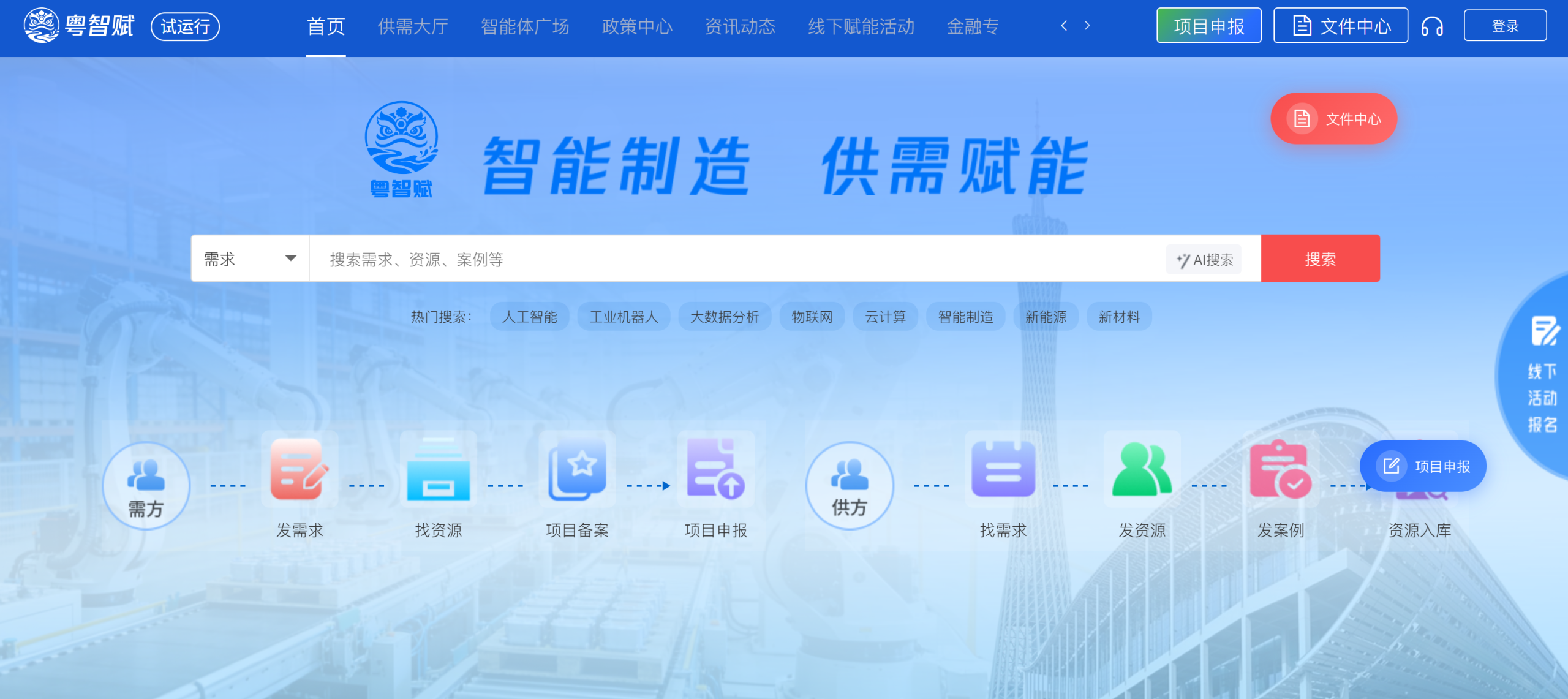Screen dimensions: 1568x699
Task: Click the headset customer service icon
Action: click(1432, 26)
